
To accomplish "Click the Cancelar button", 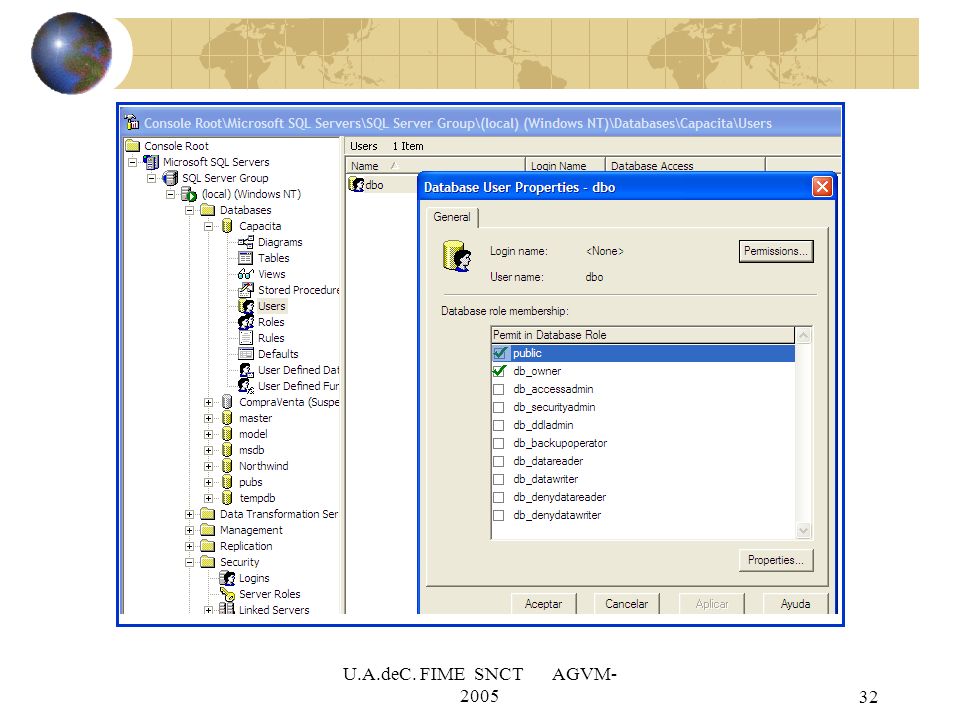I will pyautogui.click(x=626, y=604).
